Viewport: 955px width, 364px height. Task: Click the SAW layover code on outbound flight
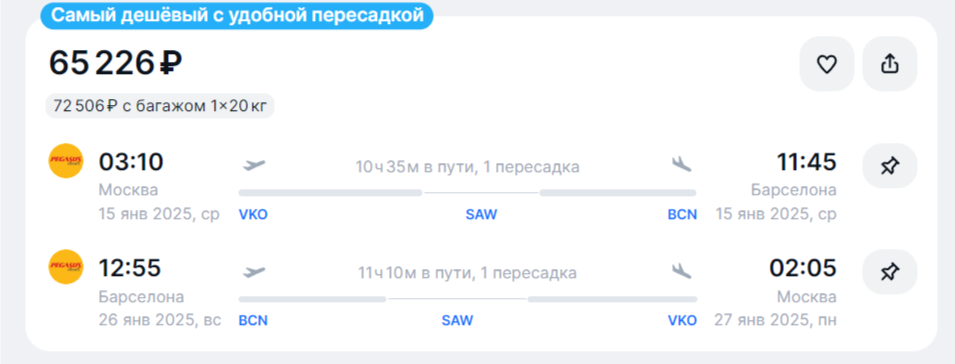481,215
